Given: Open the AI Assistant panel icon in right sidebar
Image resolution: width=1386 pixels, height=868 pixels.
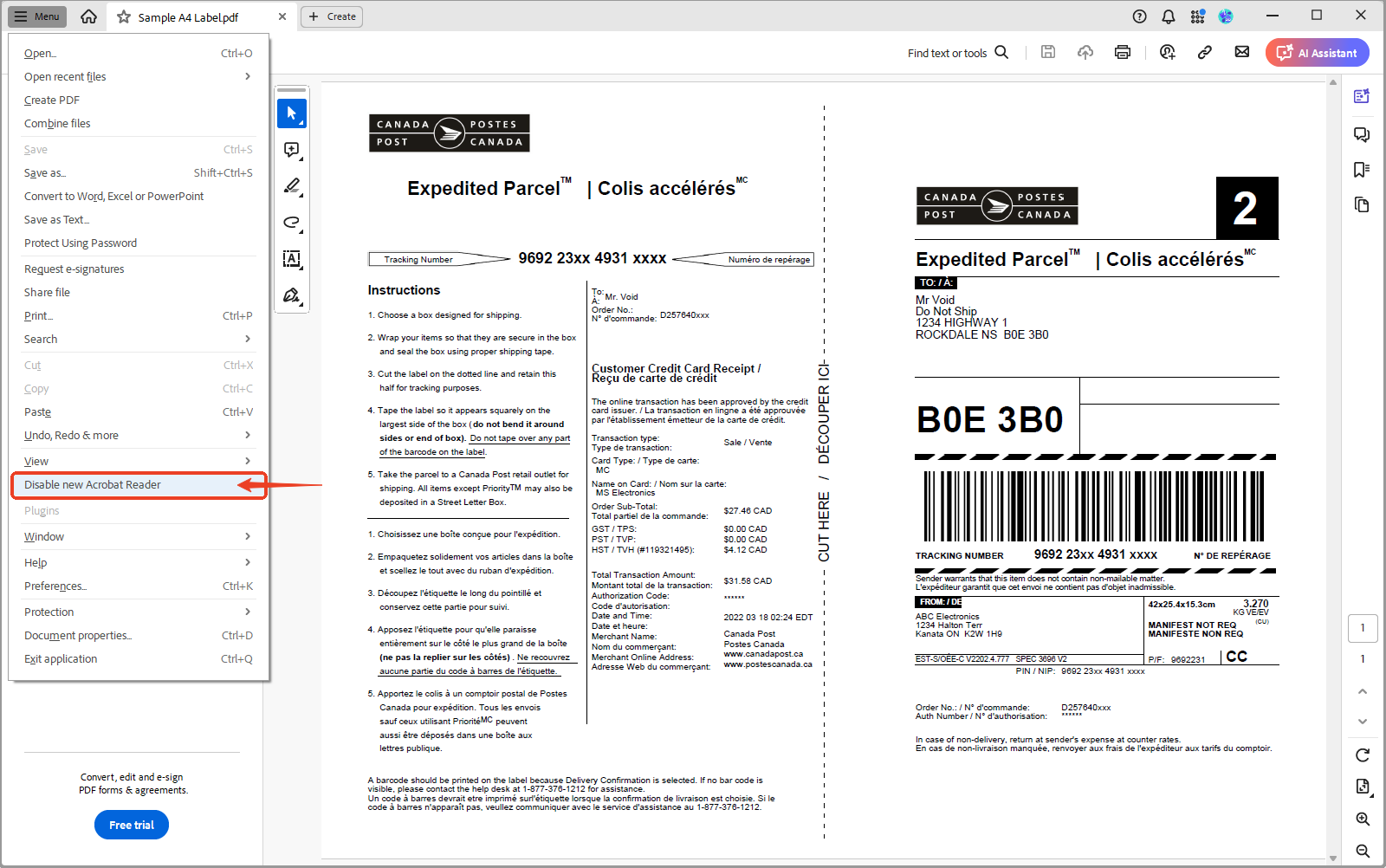Looking at the screenshot, I should [x=1362, y=96].
